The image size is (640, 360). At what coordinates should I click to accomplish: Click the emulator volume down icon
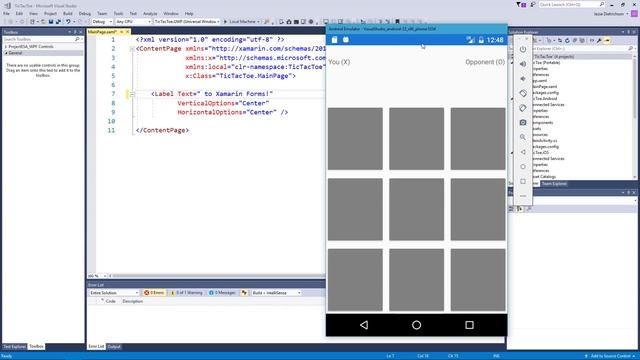point(523,79)
